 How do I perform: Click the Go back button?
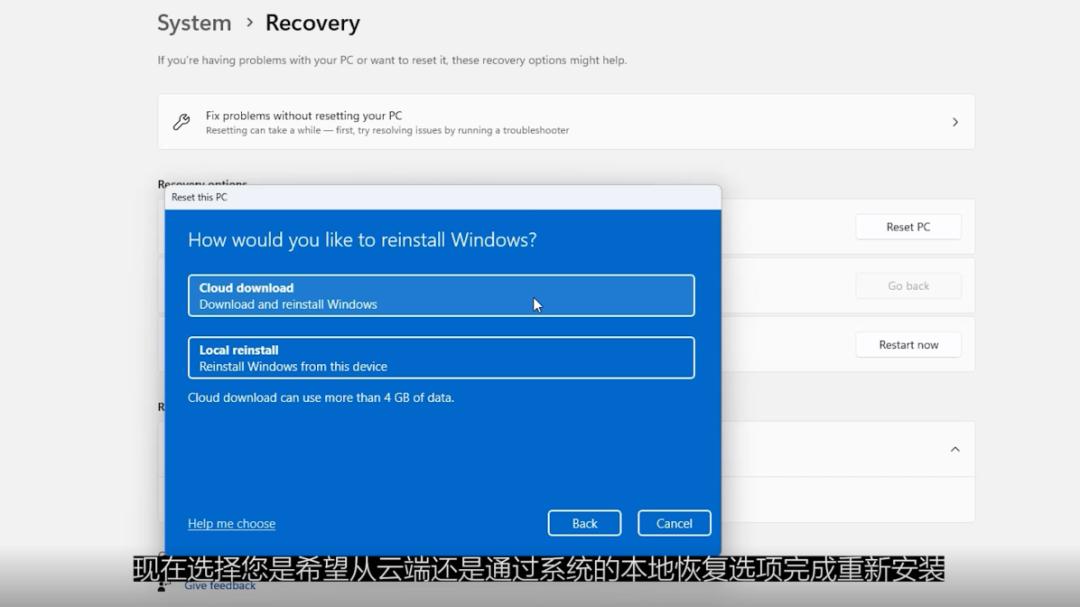(x=907, y=285)
